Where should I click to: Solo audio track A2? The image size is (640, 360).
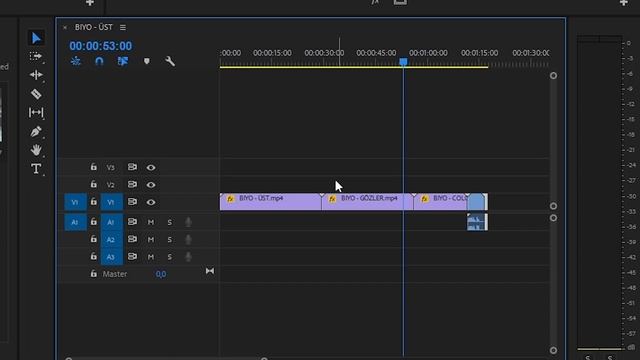pos(169,240)
